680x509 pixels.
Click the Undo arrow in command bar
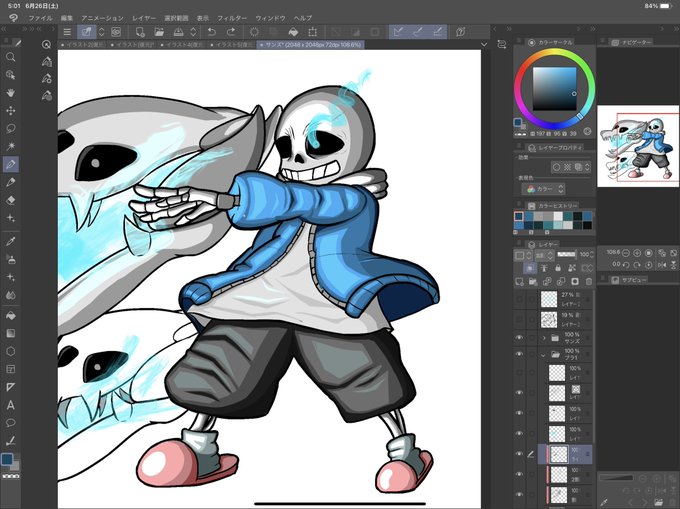tap(212, 32)
